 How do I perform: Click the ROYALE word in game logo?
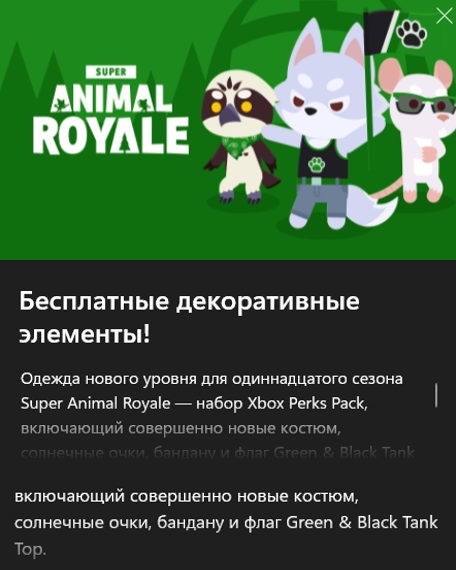click(x=111, y=136)
